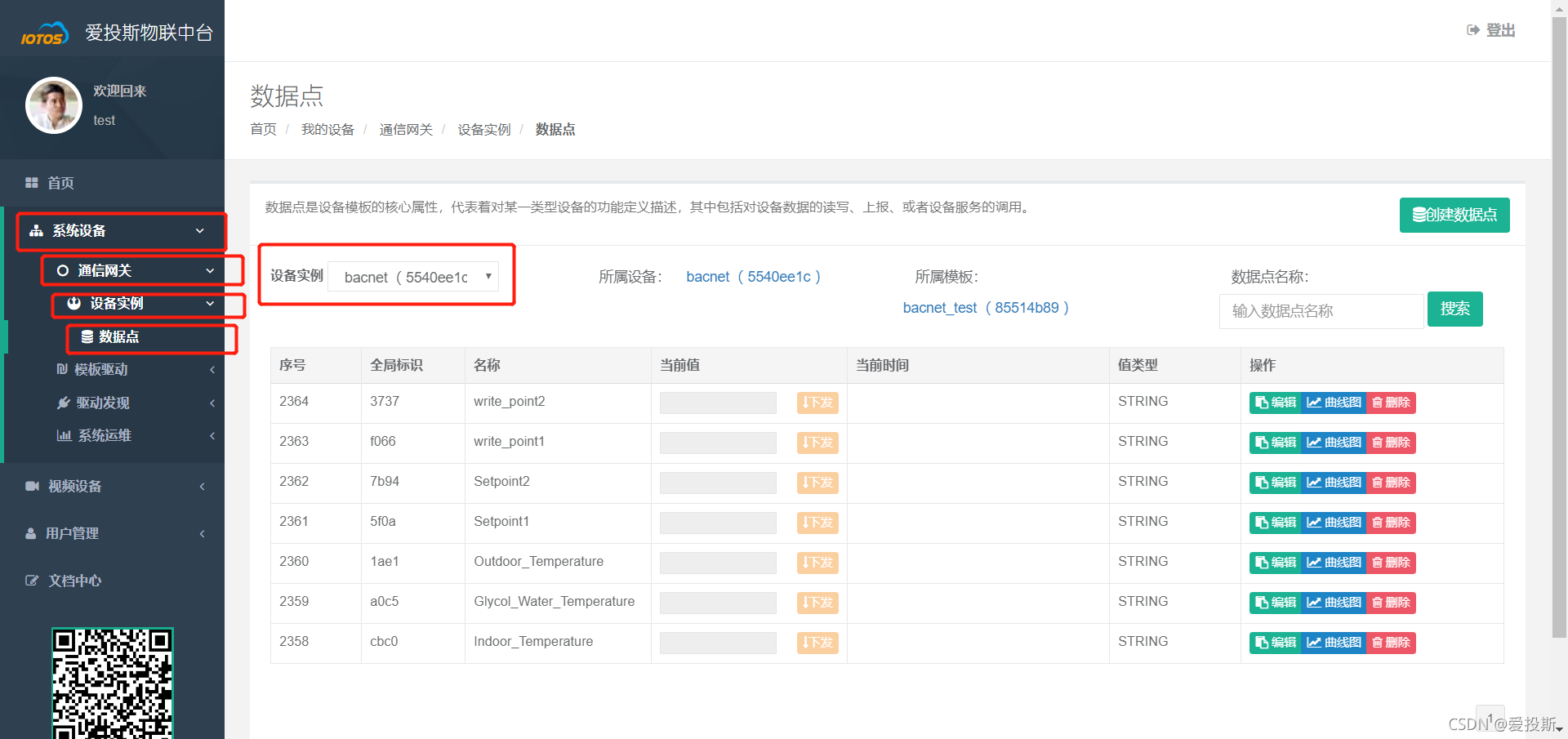1568x739 pixels.
Task: Open the 驱动发现 plug icon menu
Action: 64,403
